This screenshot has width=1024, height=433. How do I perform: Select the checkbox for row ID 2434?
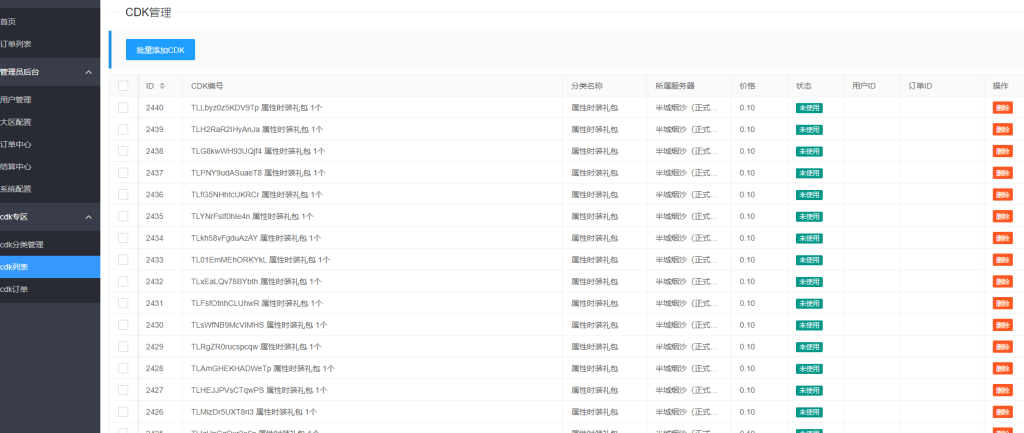[x=123, y=238]
